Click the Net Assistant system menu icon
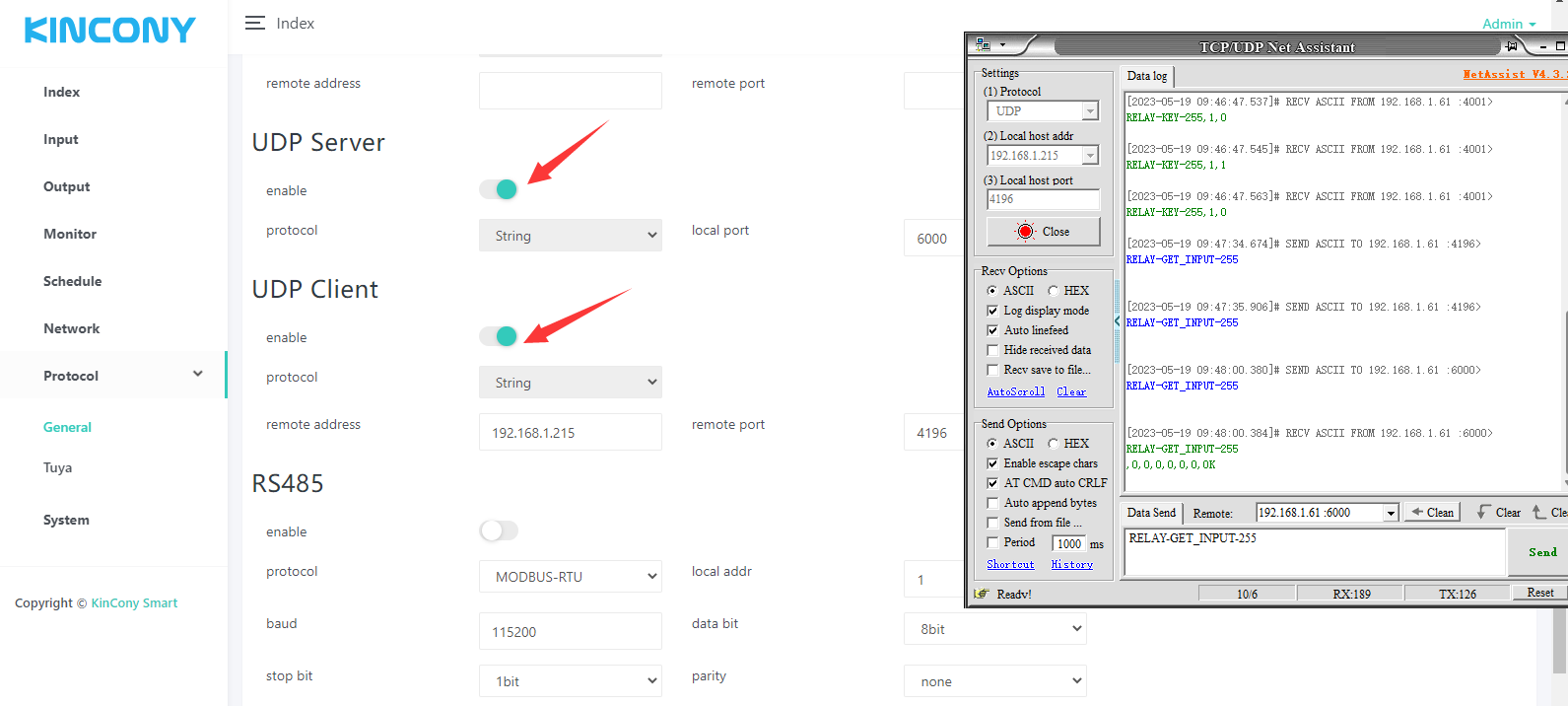Screen dimensions: 1568x706 tap(984, 45)
